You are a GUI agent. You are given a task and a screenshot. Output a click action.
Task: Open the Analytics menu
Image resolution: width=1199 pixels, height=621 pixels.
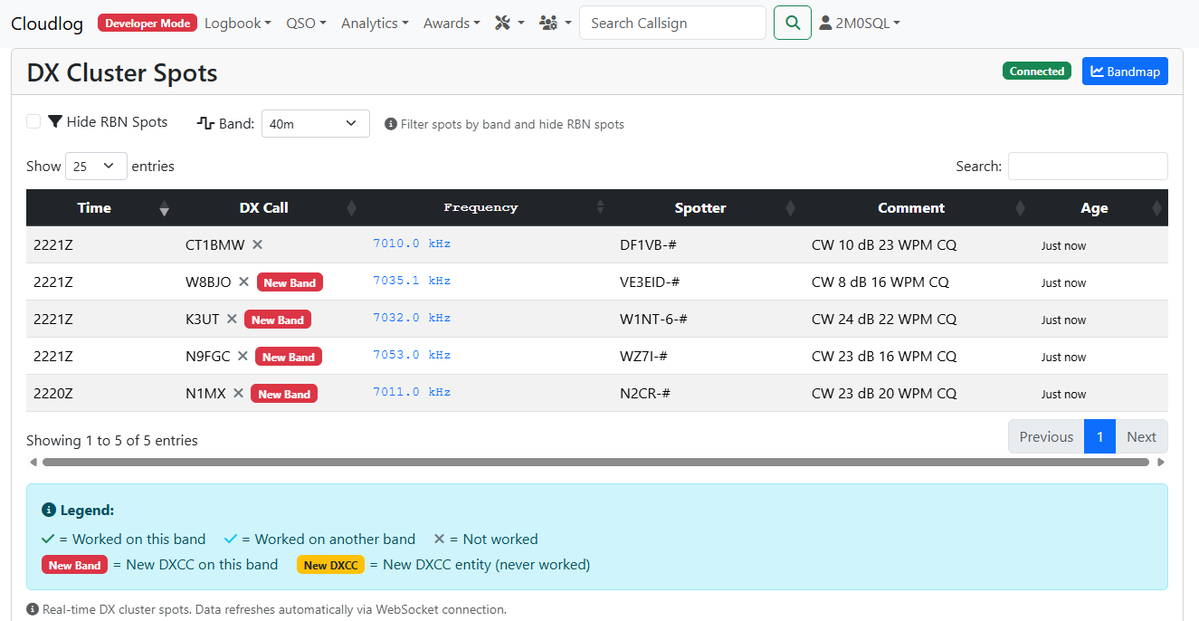point(374,22)
